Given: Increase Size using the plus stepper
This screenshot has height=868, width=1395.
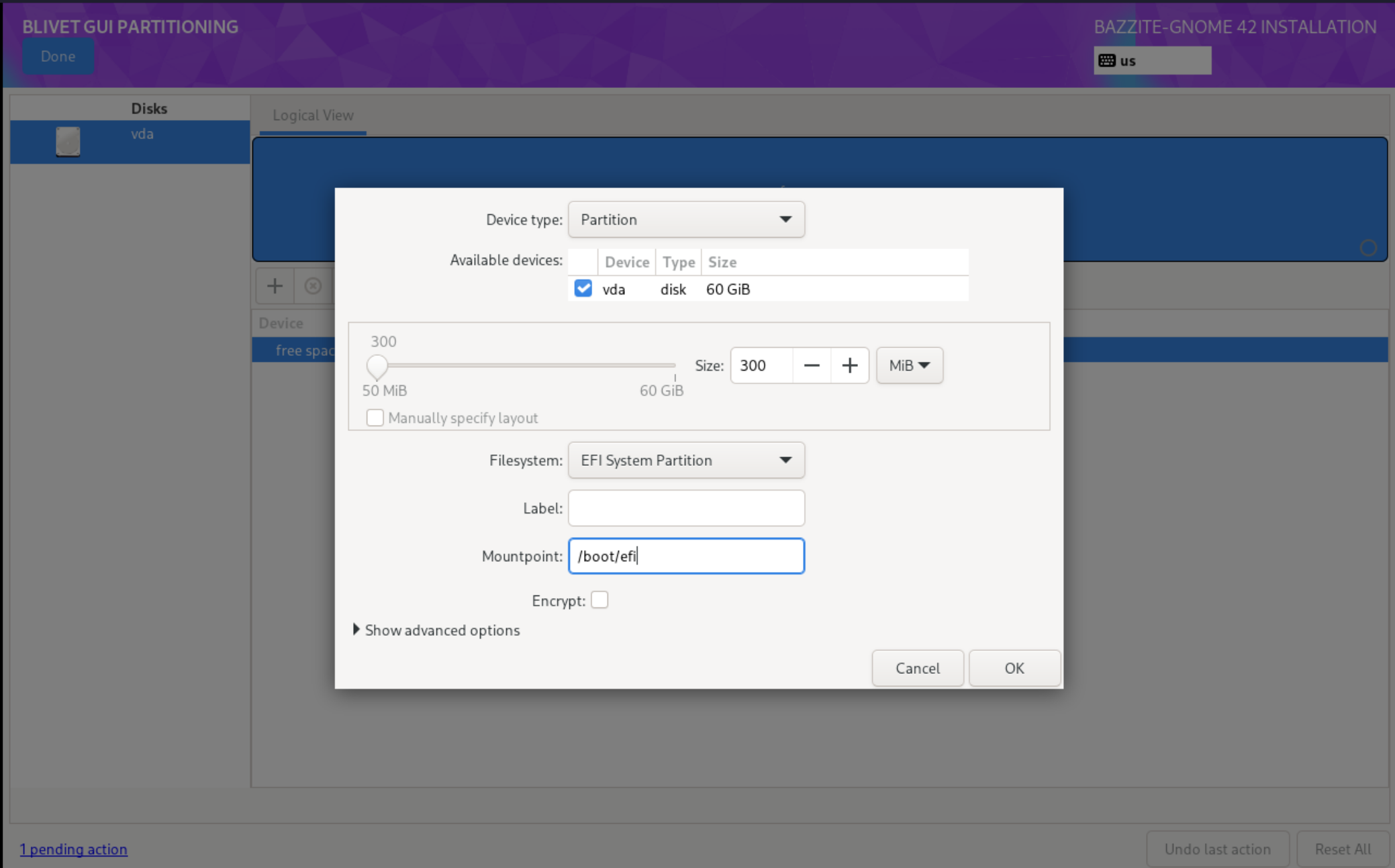Looking at the screenshot, I should pos(849,365).
